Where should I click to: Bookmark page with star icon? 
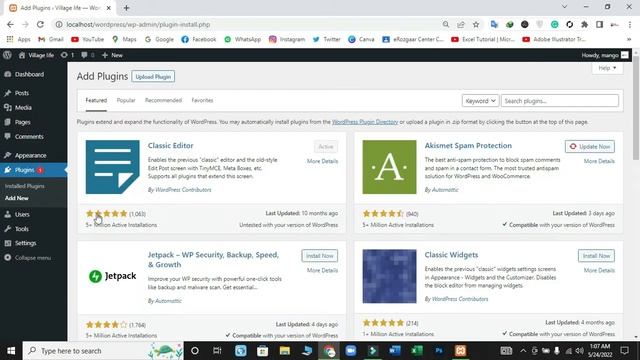click(x=476, y=24)
